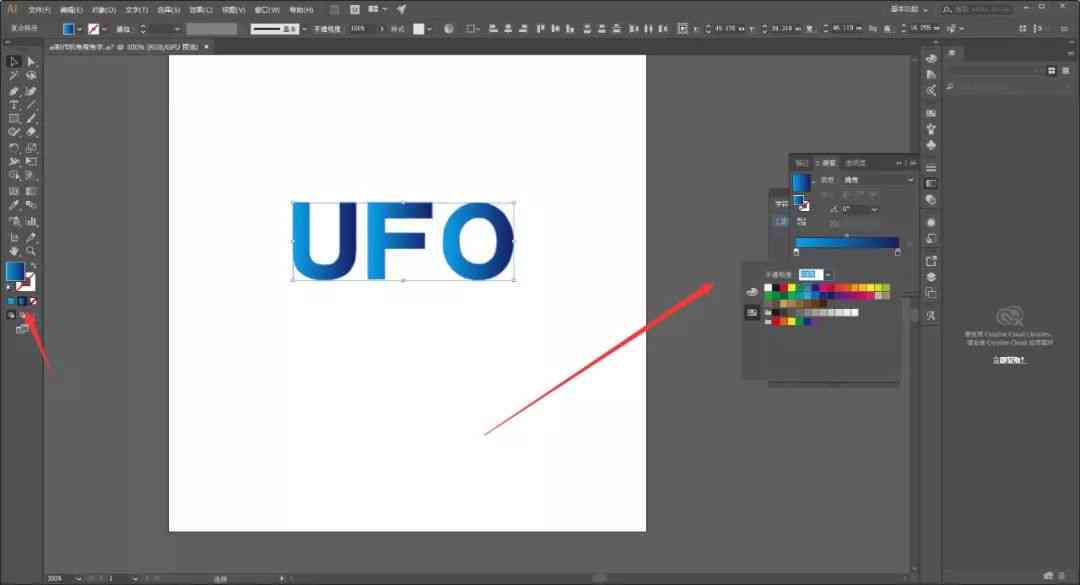The height and width of the screenshot is (585, 1080).
Task: Select the Shape Builder tool
Action: coord(14,176)
